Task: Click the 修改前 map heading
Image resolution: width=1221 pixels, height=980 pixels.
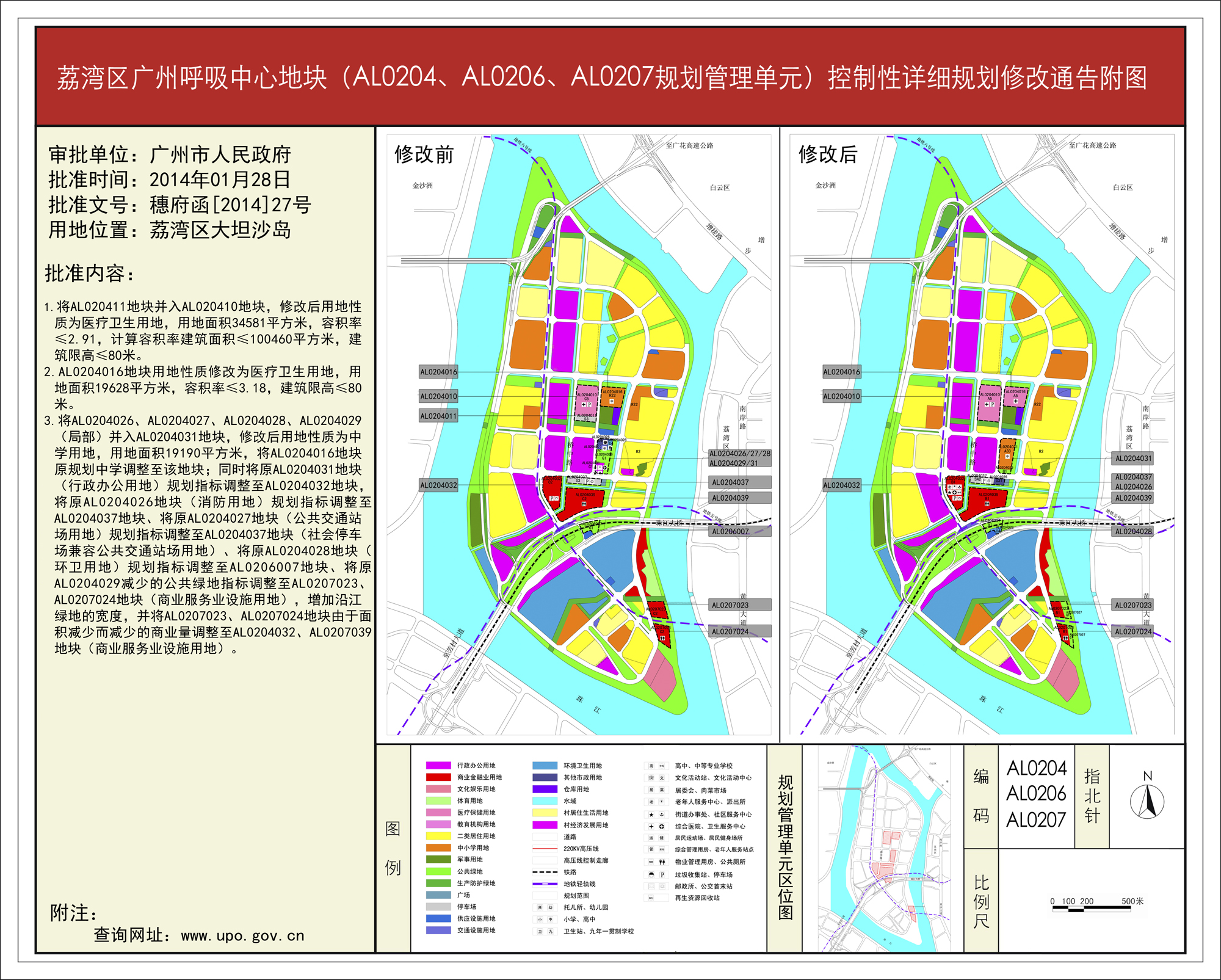Action: click(x=424, y=154)
